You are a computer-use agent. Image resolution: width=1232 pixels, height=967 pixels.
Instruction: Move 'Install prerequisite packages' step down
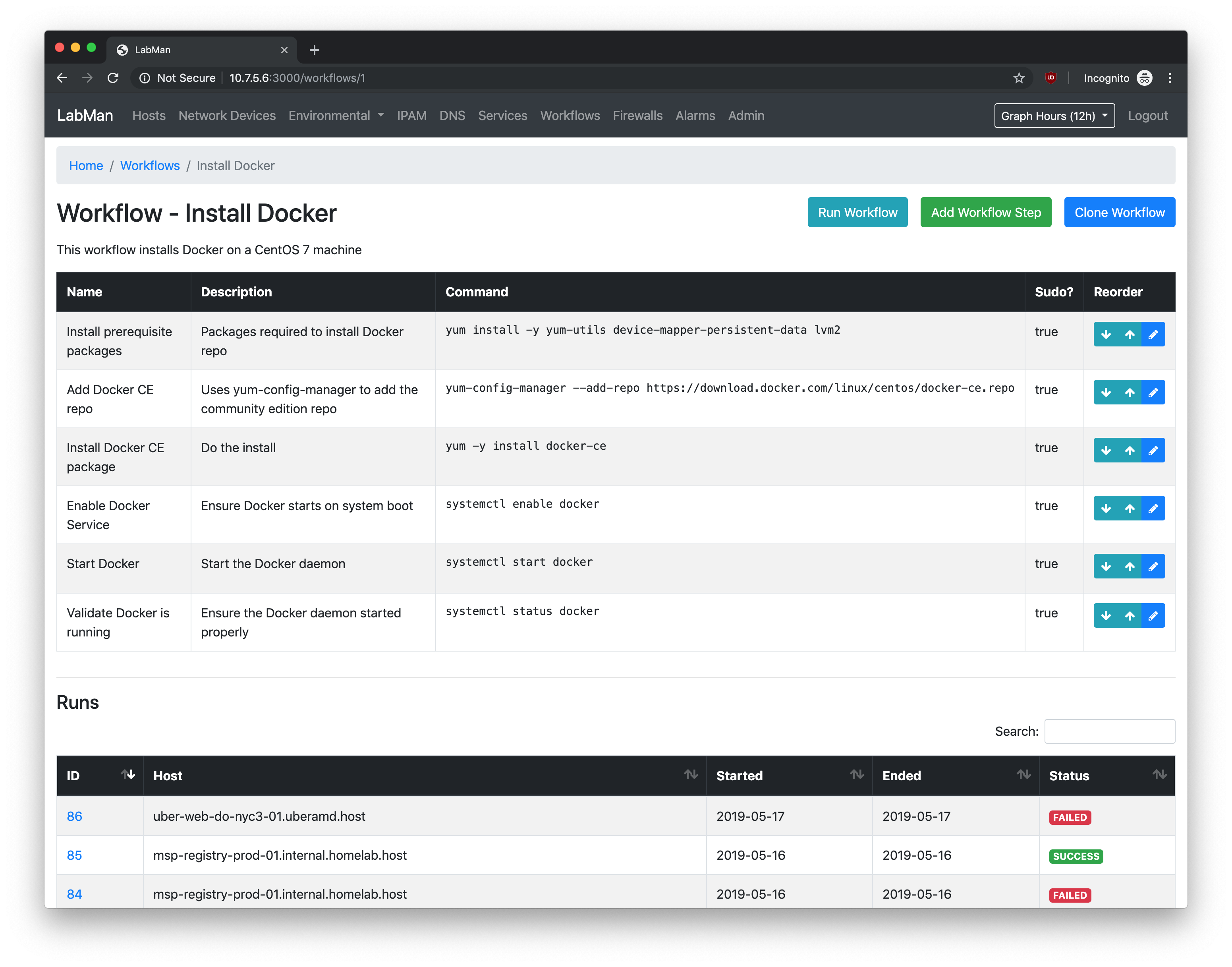click(x=1105, y=335)
